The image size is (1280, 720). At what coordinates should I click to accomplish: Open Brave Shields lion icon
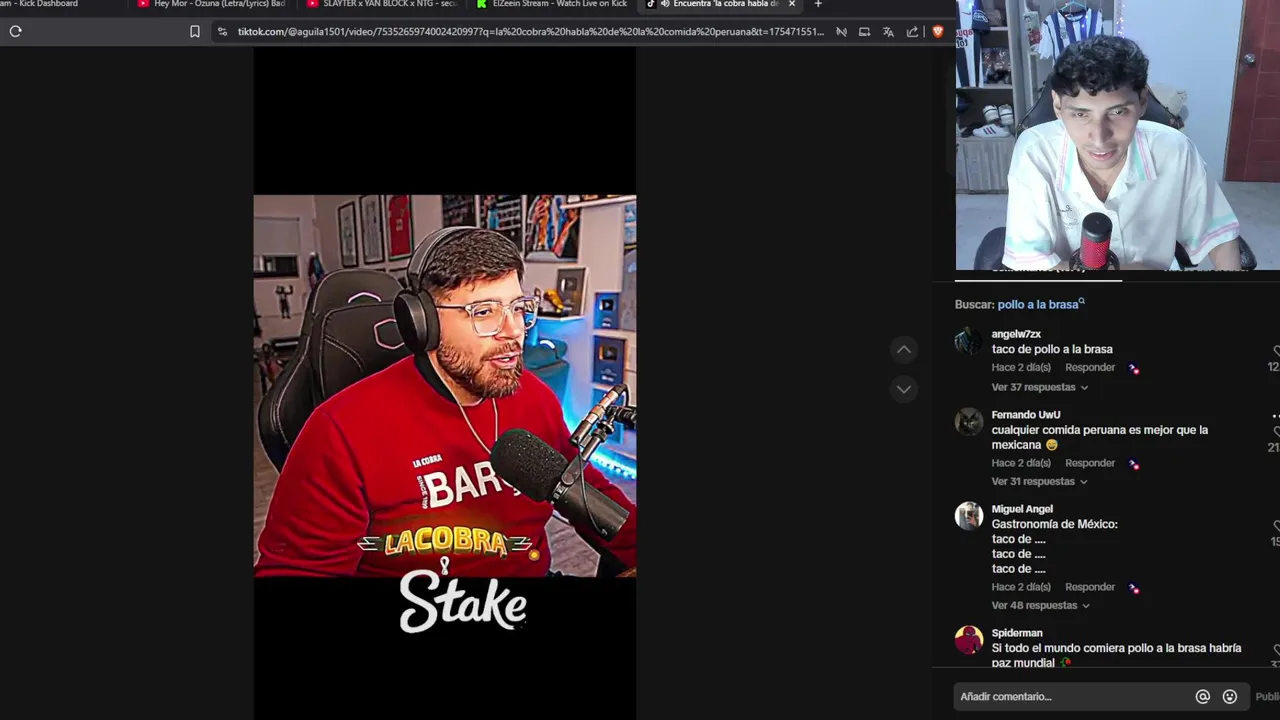[938, 31]
